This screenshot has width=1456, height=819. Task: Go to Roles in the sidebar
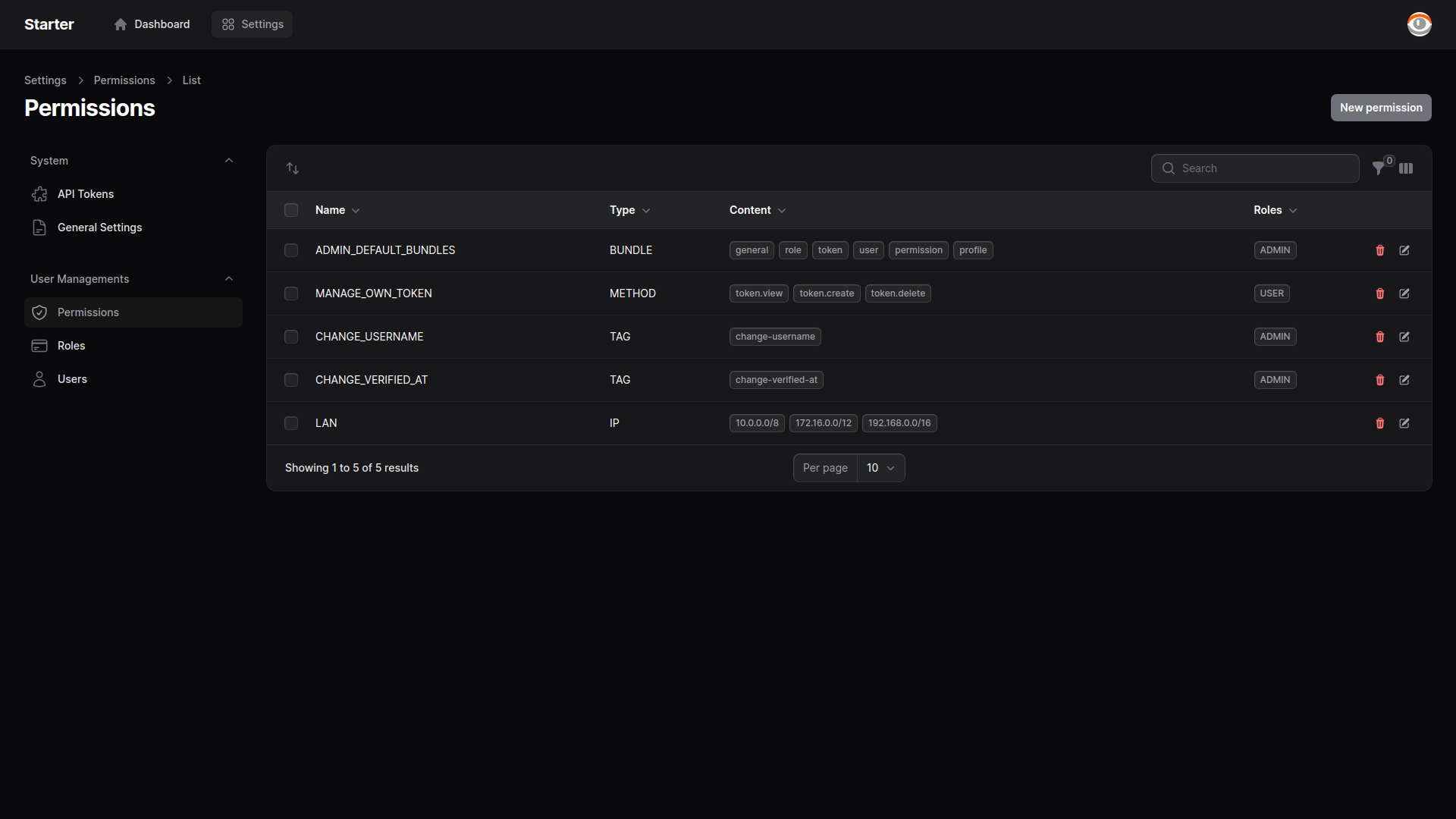(71, 346)
